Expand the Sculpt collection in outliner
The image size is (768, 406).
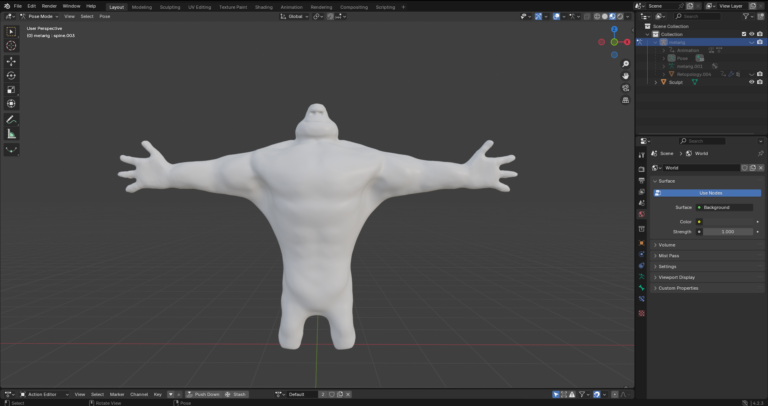(x=656, y=82)
